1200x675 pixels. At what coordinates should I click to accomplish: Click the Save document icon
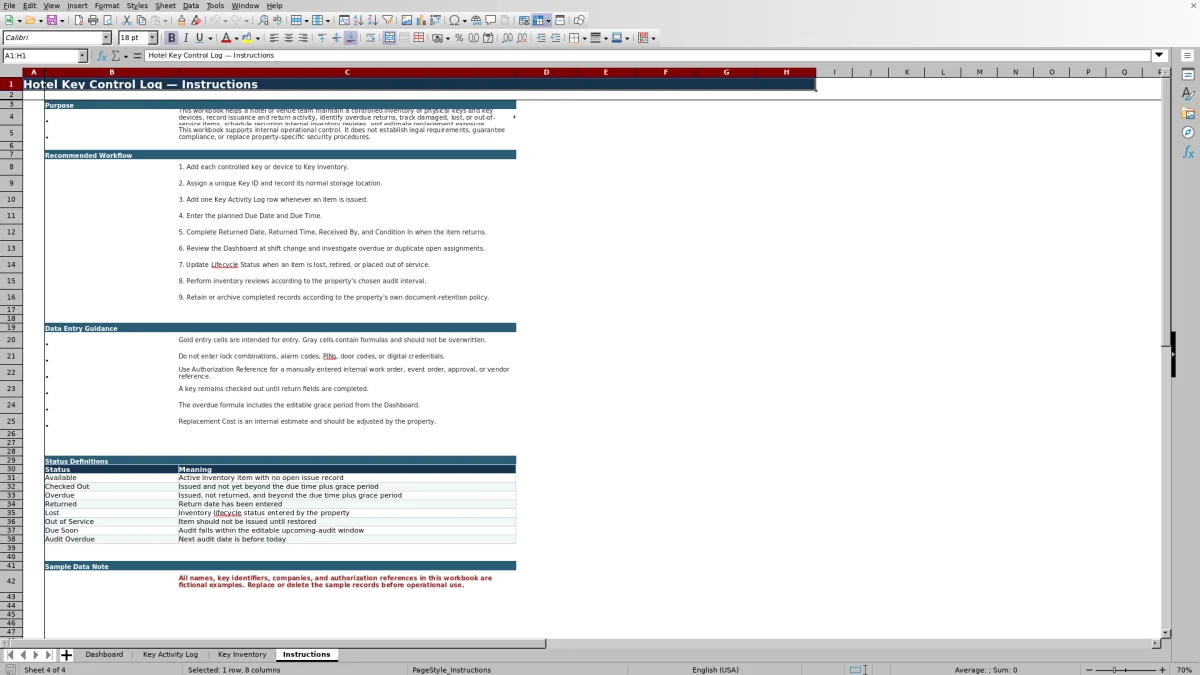coord(51,20)
